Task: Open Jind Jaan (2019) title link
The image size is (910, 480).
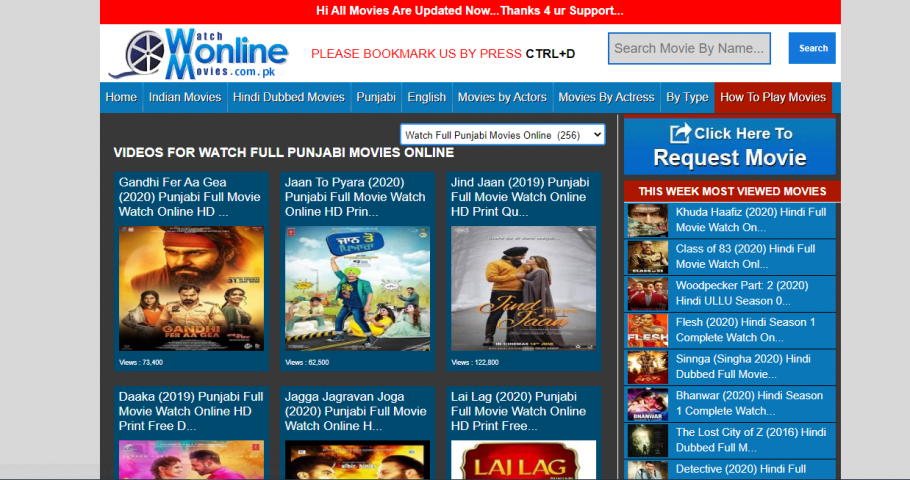Action: tap(519, 197)
